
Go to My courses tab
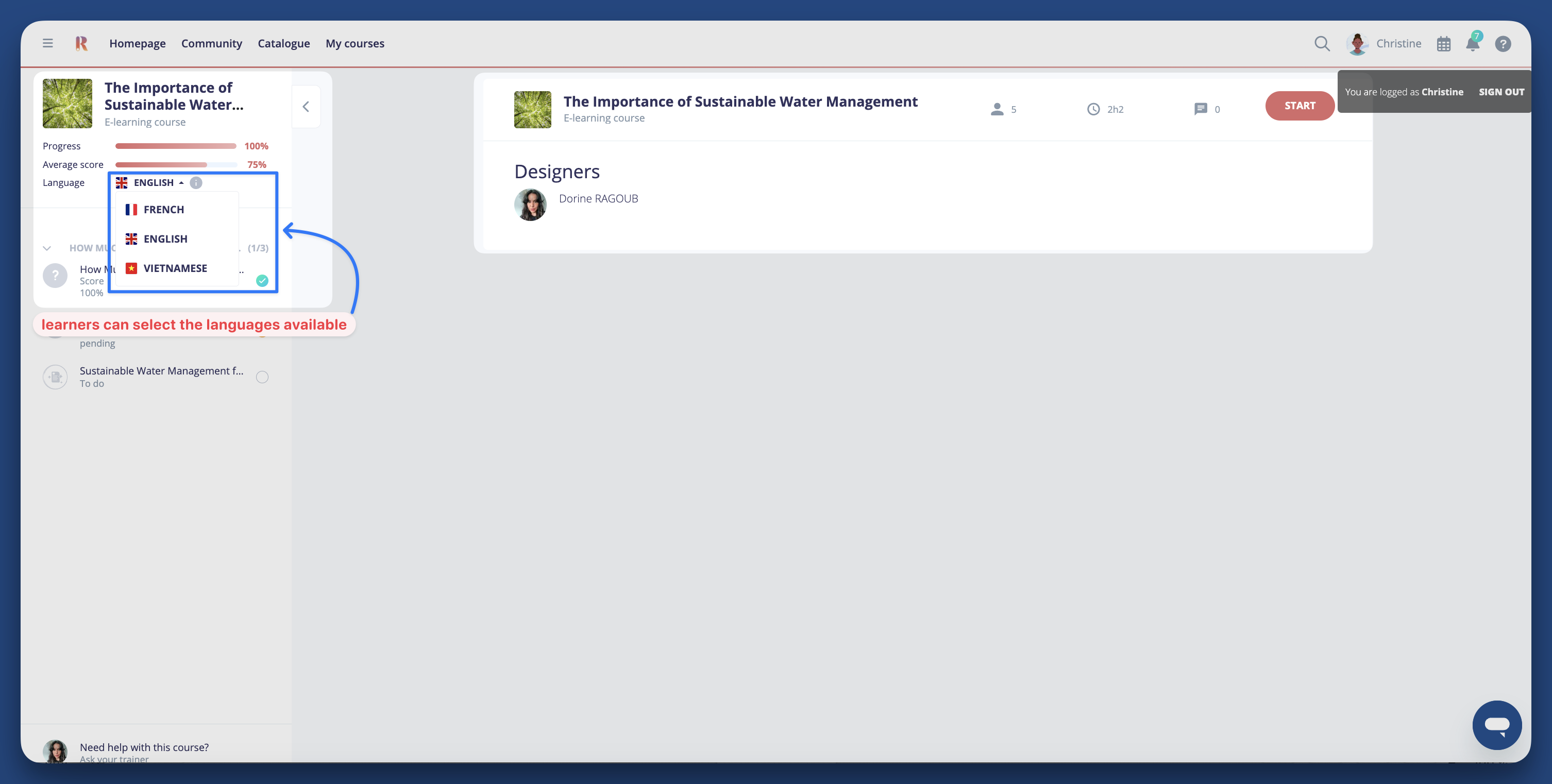[x=355, y=43]
